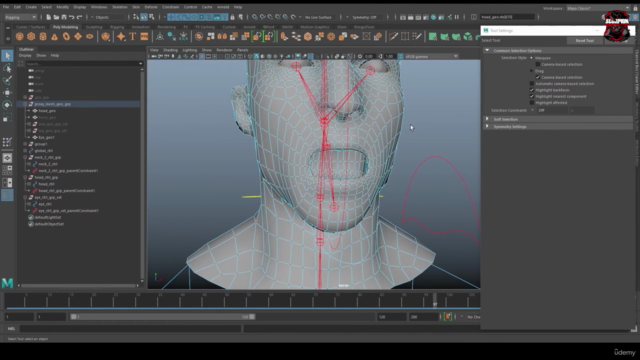Collapse neck_2_ctrl_grp node in Outliner

25,158
